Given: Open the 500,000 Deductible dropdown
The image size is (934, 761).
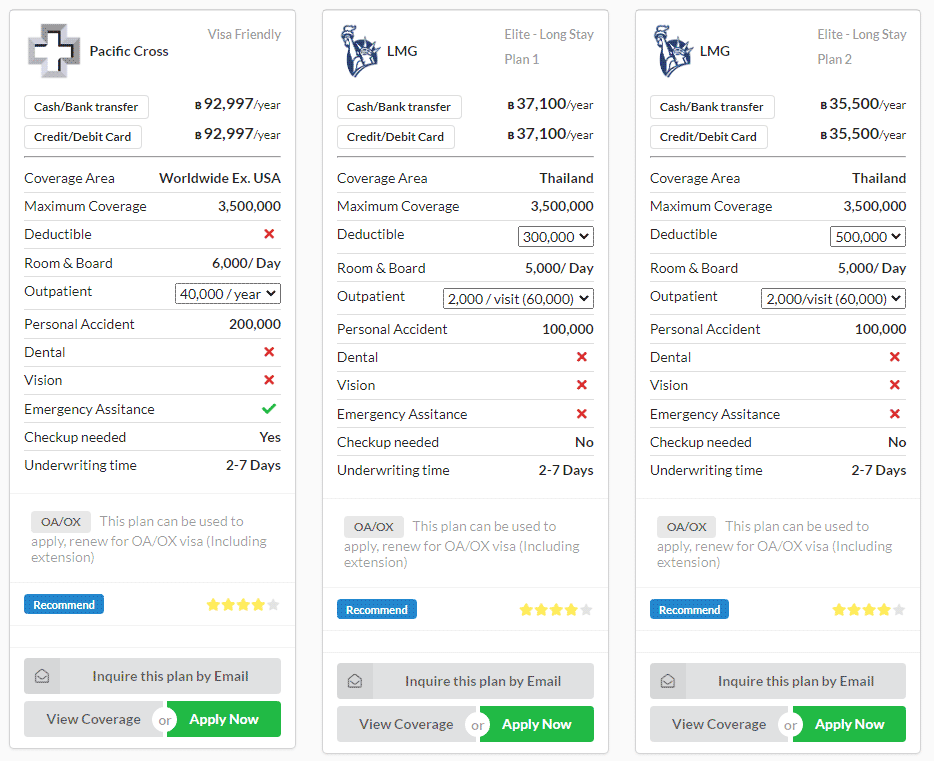Looking at the screenshot, I should (x=868, y=236).
